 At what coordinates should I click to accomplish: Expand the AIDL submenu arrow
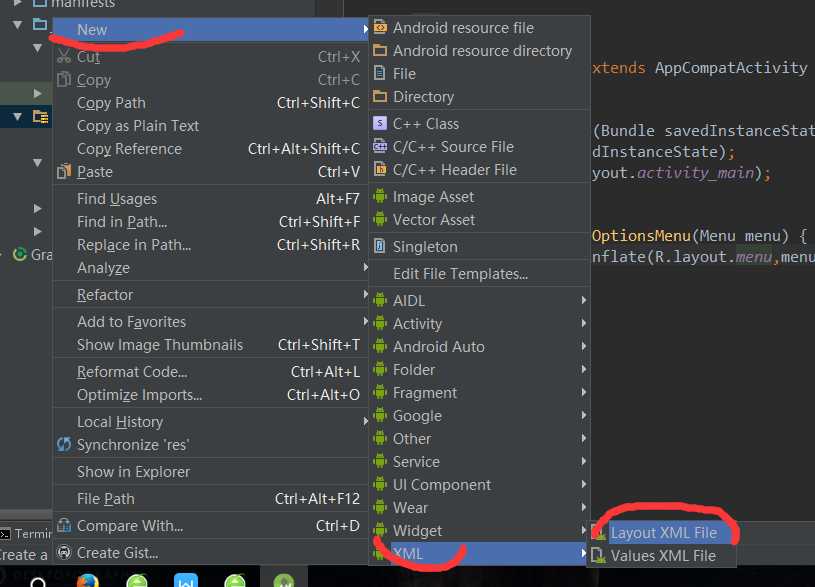584,300
